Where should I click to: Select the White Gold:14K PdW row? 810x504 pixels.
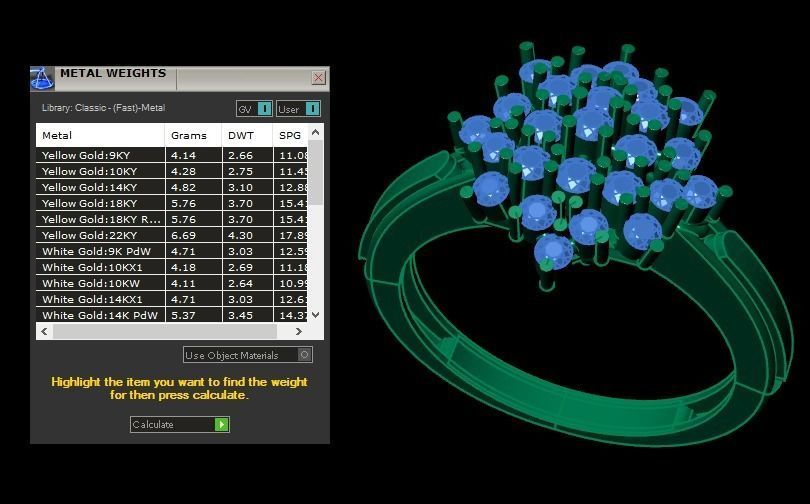coord(172,314)
